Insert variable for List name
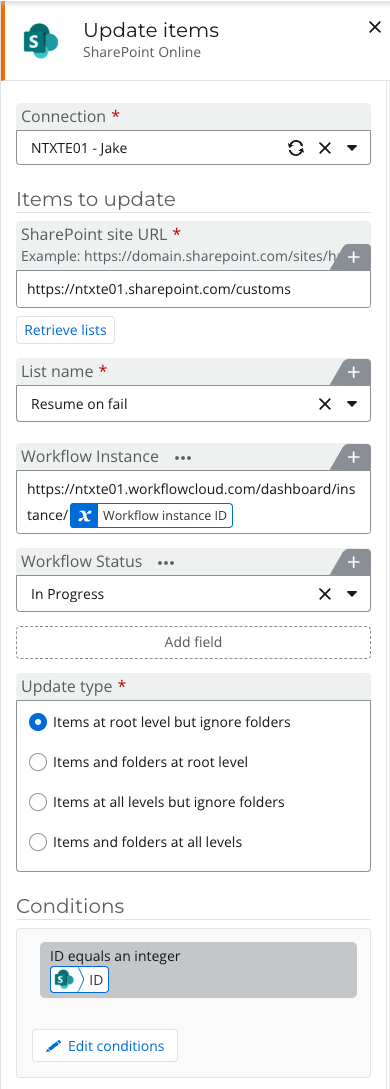 click(x=353, y=372)
